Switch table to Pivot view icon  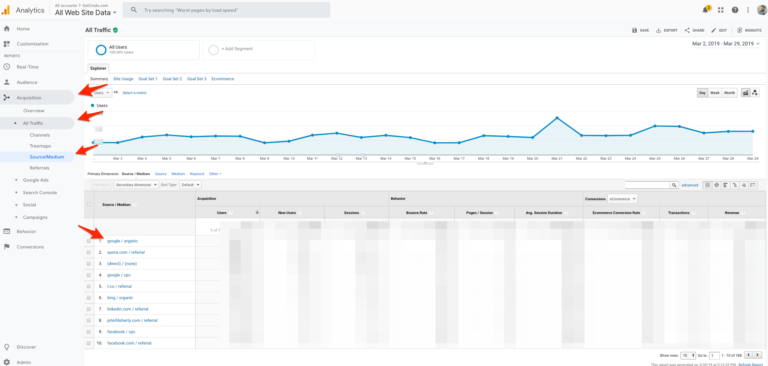point(753,185)
